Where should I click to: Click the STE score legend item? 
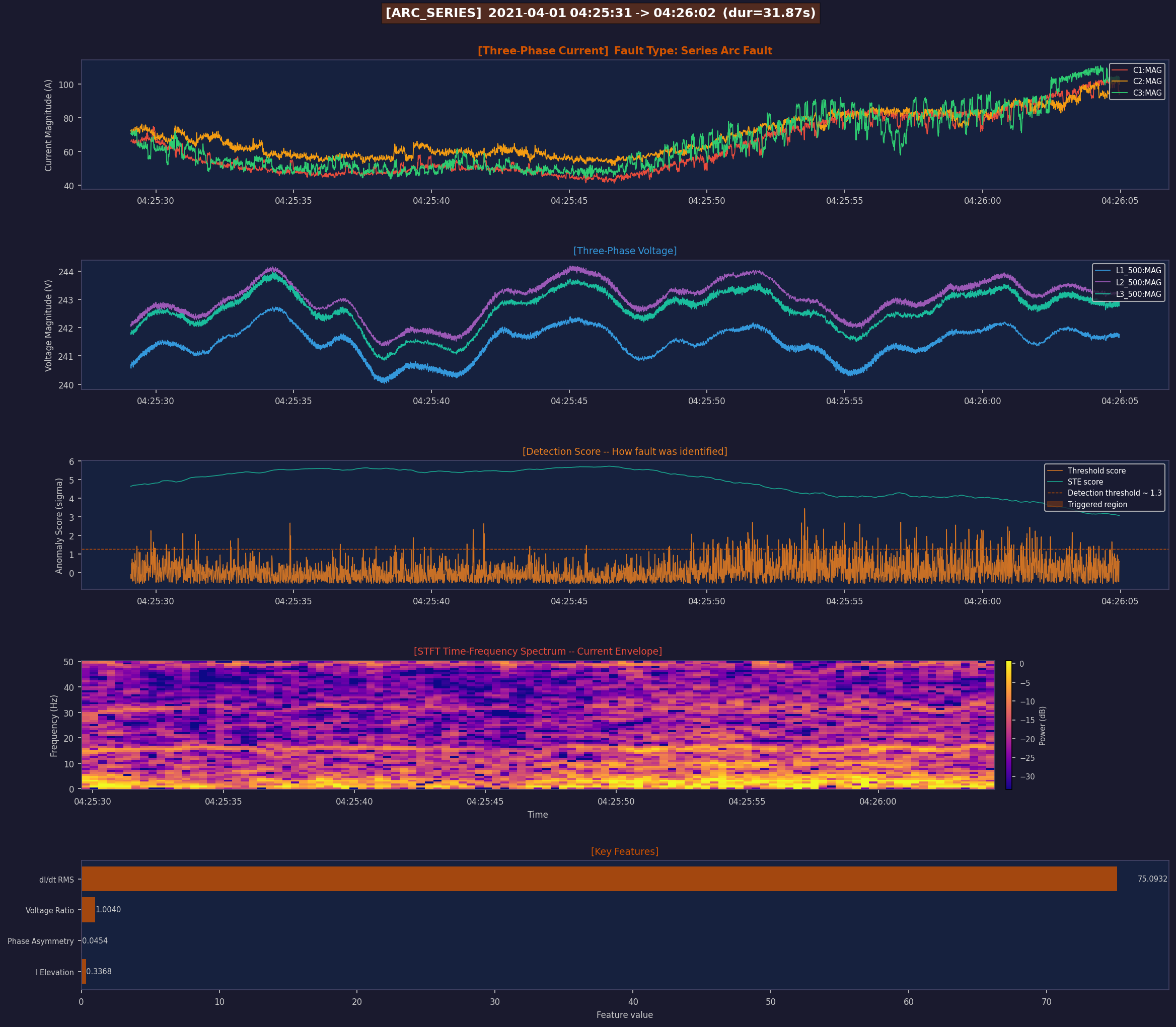click(1085, 482)
